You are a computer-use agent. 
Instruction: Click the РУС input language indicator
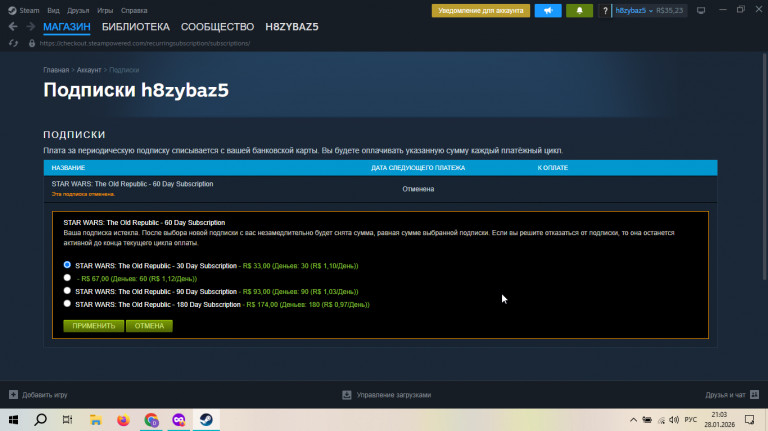point(691,420)
